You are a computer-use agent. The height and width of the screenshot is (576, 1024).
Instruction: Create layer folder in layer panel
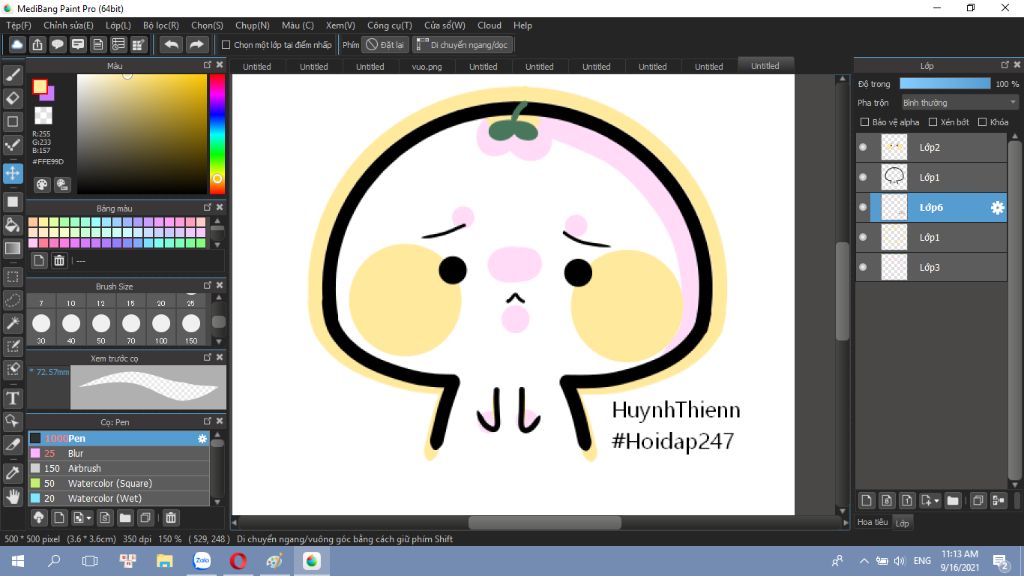click(953, 501)
